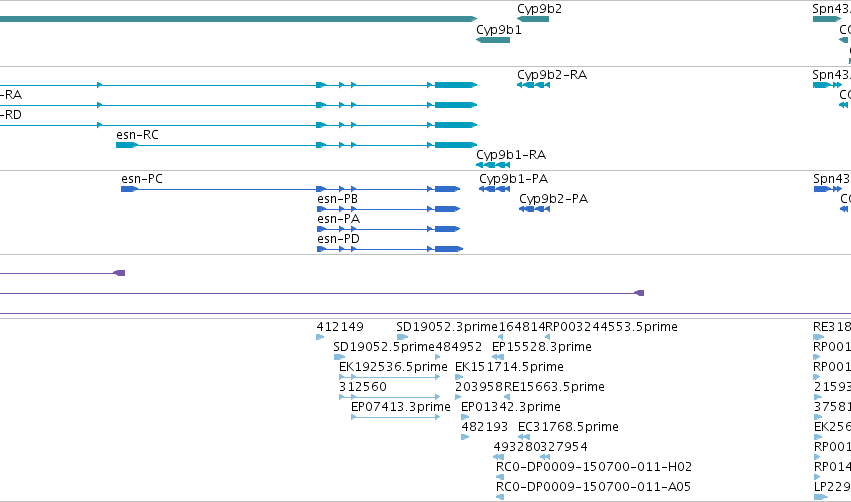The width and height of the screenshot is (851, 502).
Task: Click the EK151714.5prime EST label
Action: (509, 367)
